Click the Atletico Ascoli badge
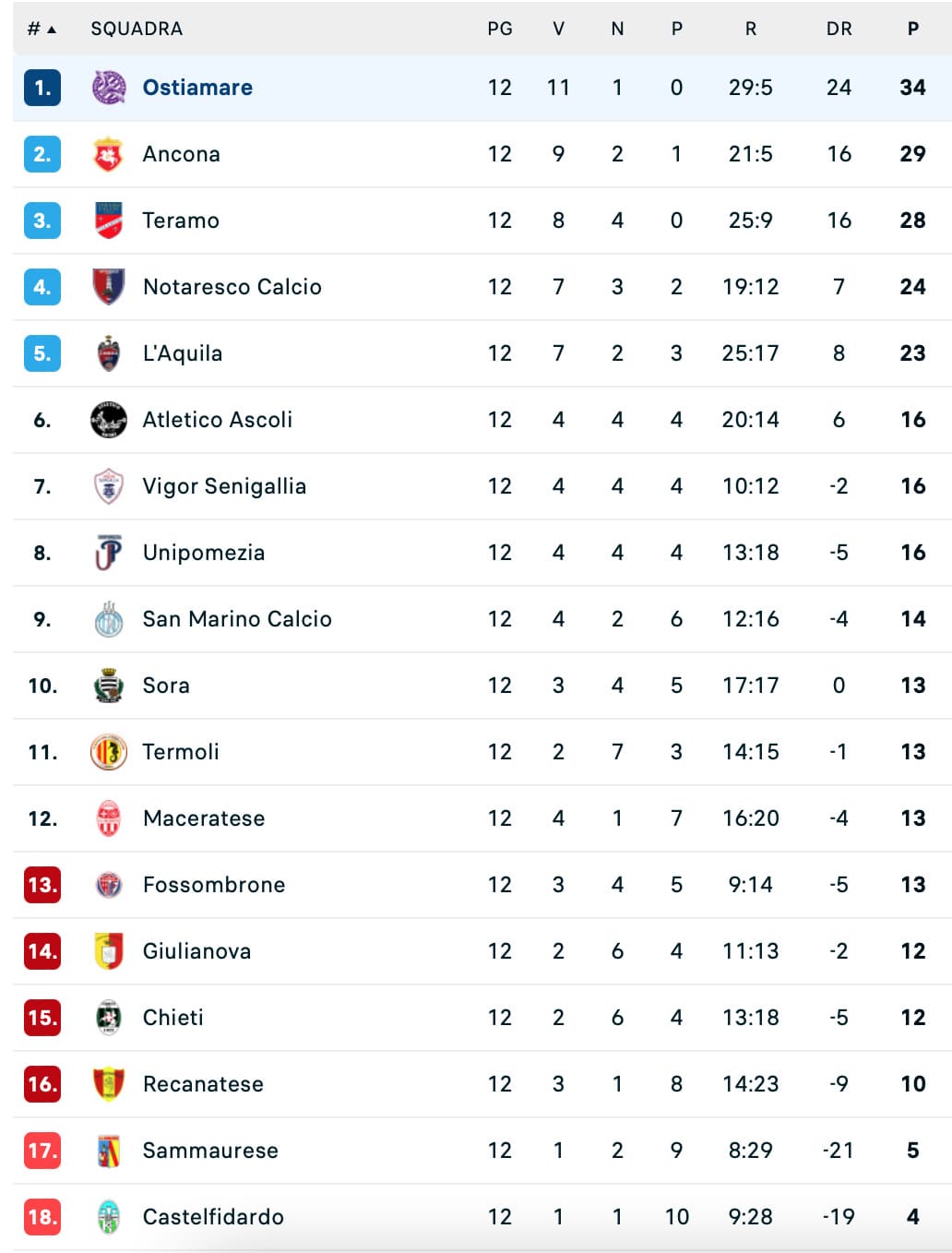This screenshot has width=952, height=1253. tap(108, 419)
